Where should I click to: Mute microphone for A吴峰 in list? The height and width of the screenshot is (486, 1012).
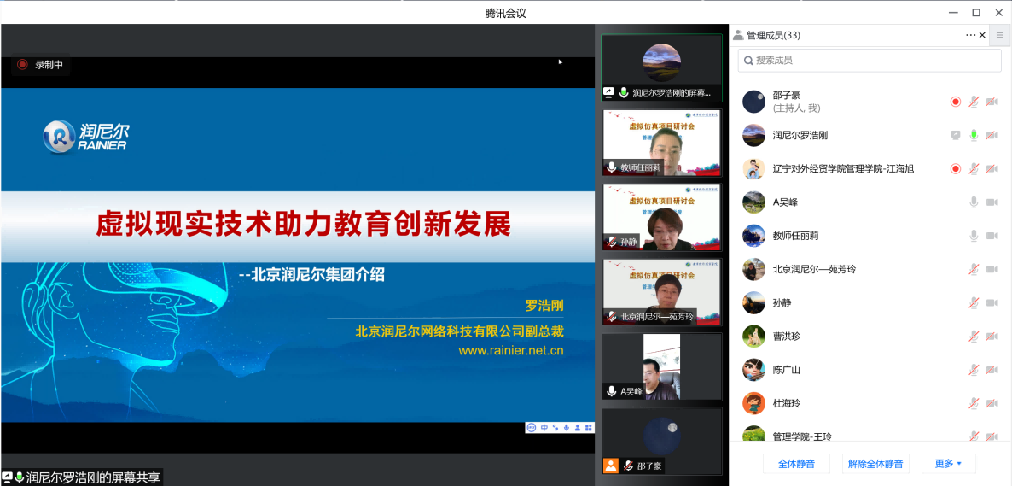[x=974, y=203]
